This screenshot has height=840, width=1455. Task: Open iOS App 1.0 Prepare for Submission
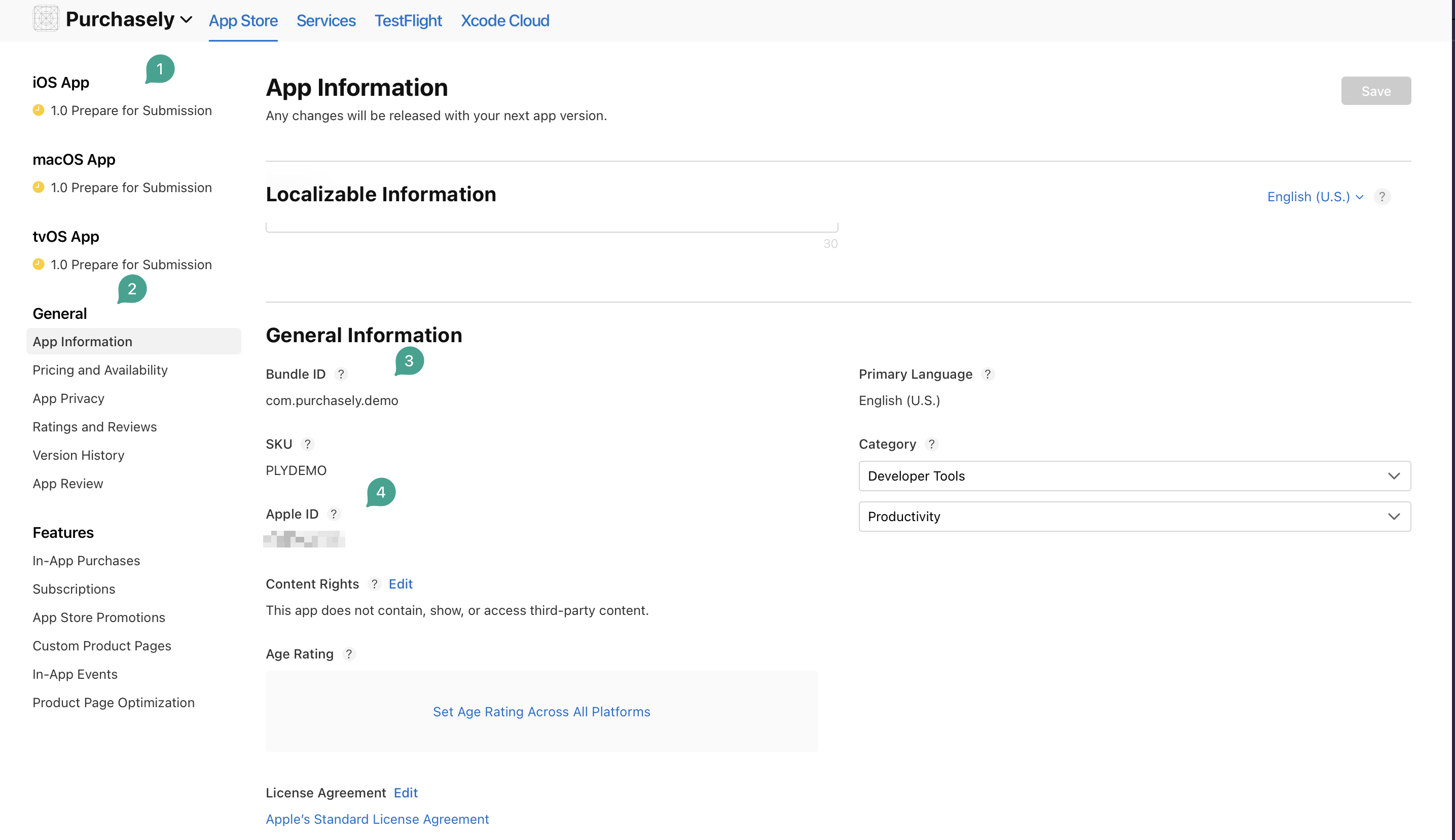131,110
